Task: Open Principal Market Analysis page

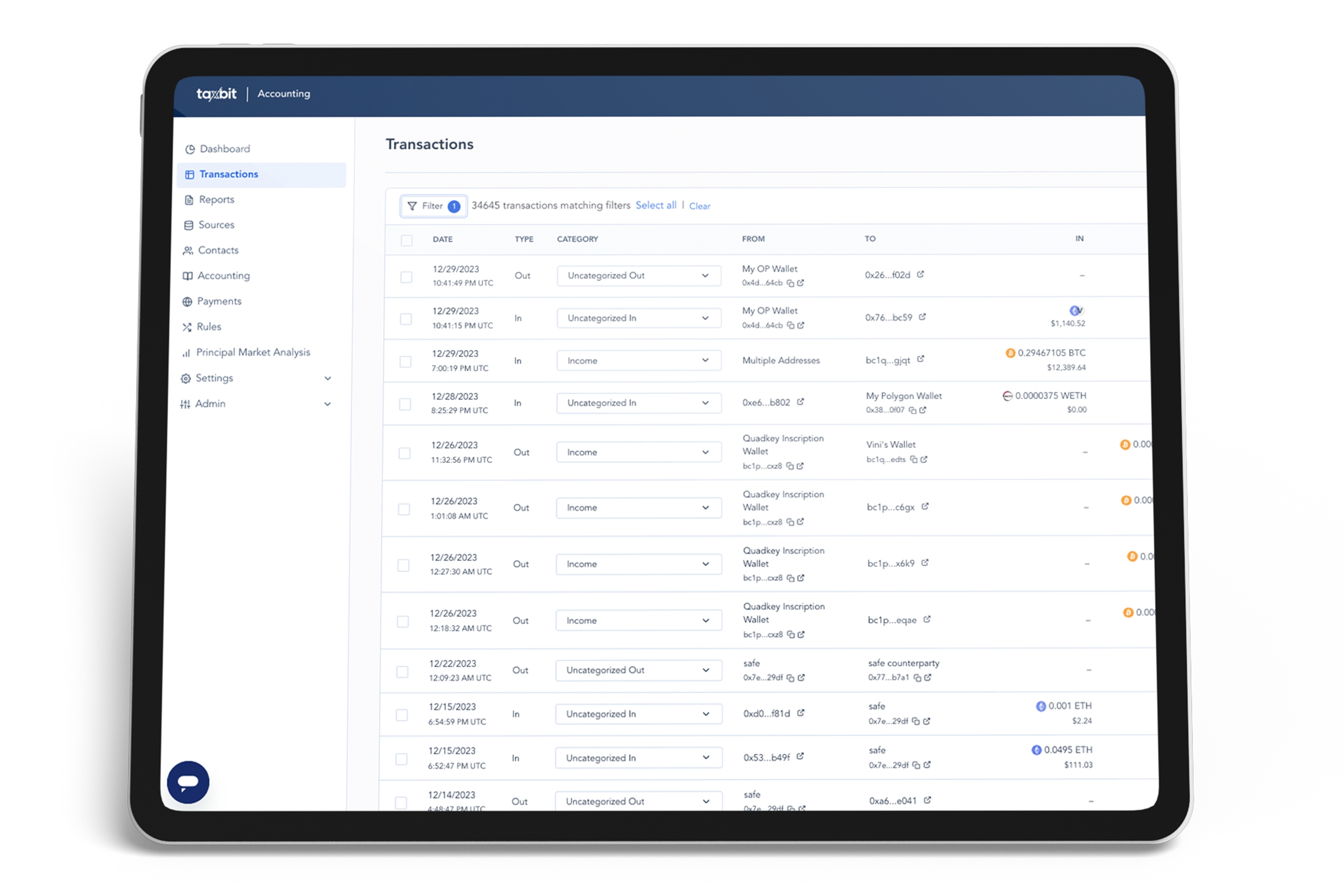Action: click(x=253, y=353)
